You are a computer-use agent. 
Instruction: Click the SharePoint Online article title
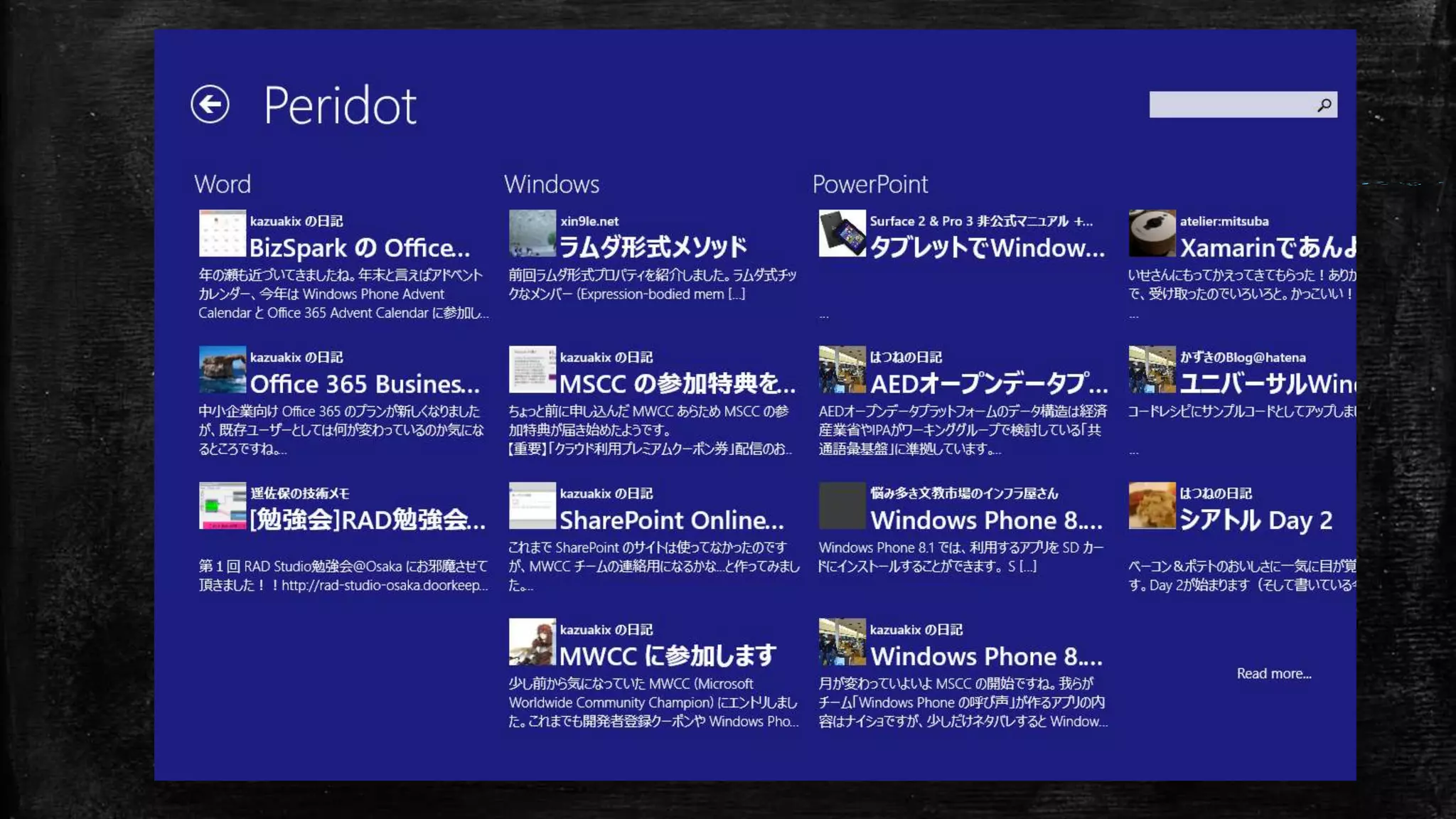(671, 520)
